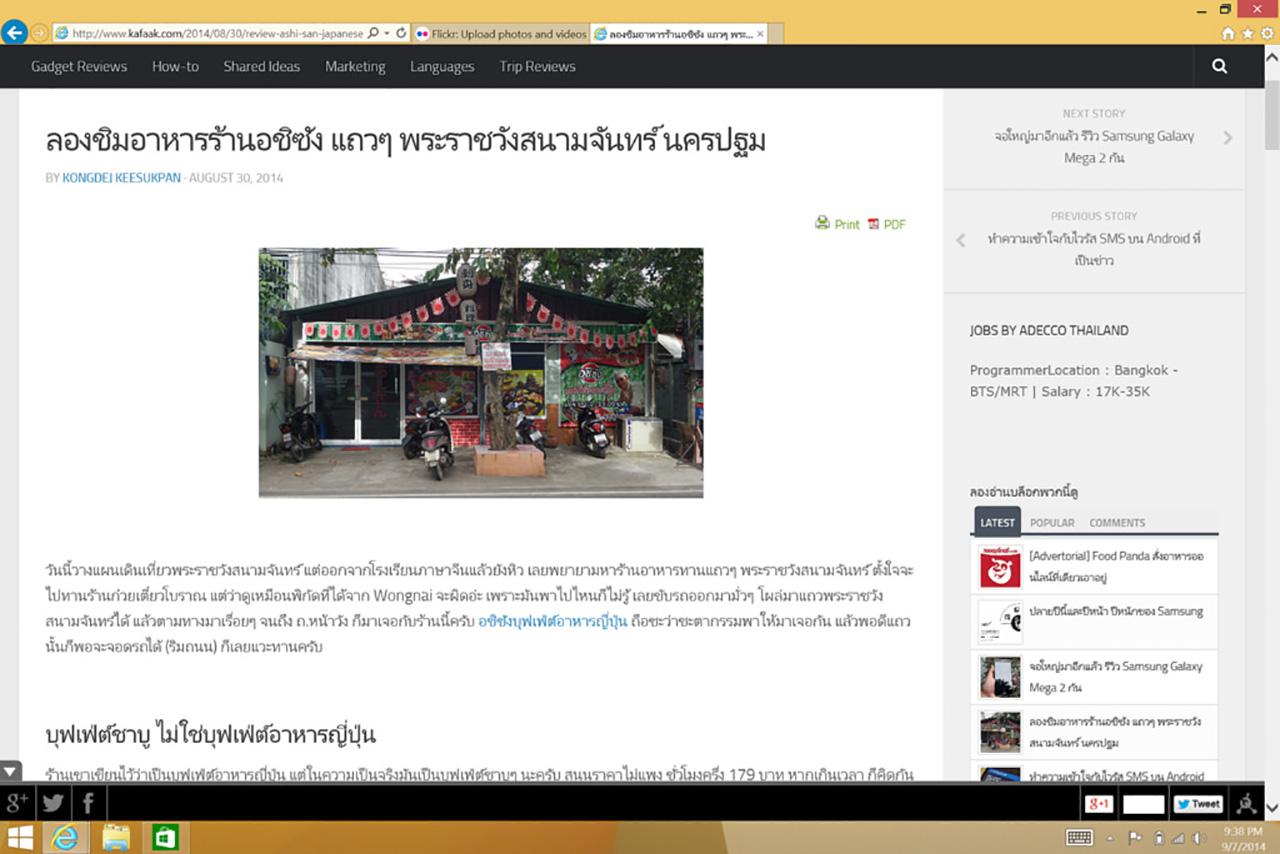Open the volume speaker tray icon

click(x=1198, y=838)
